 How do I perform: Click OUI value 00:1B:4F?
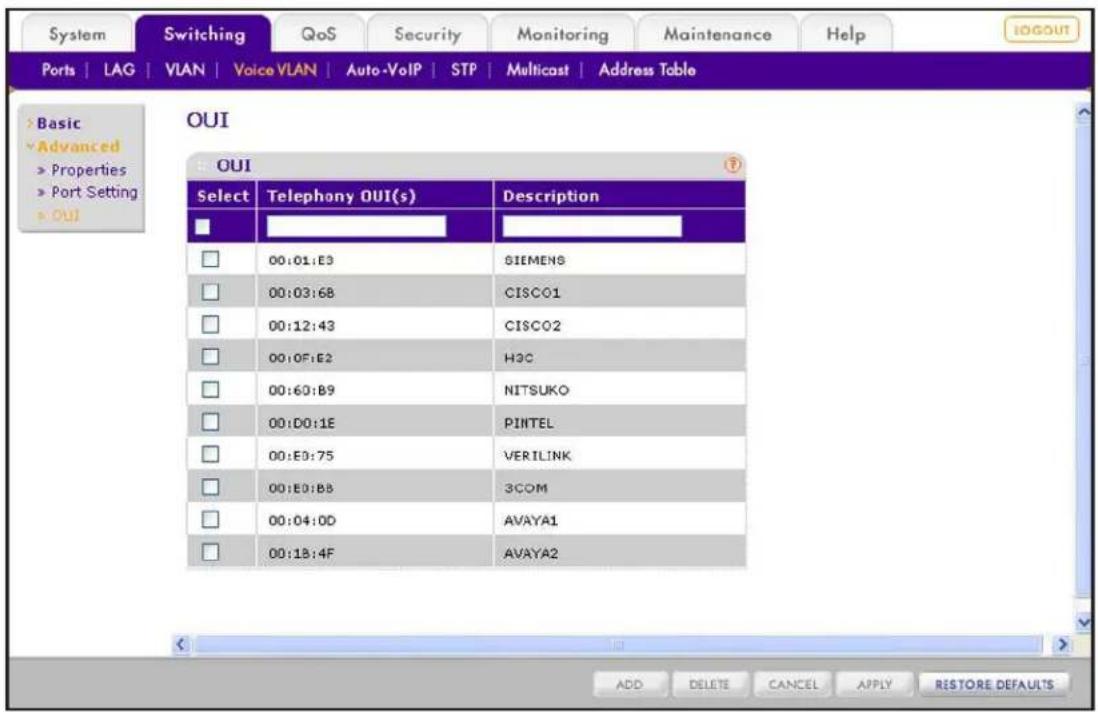(301, 553)
